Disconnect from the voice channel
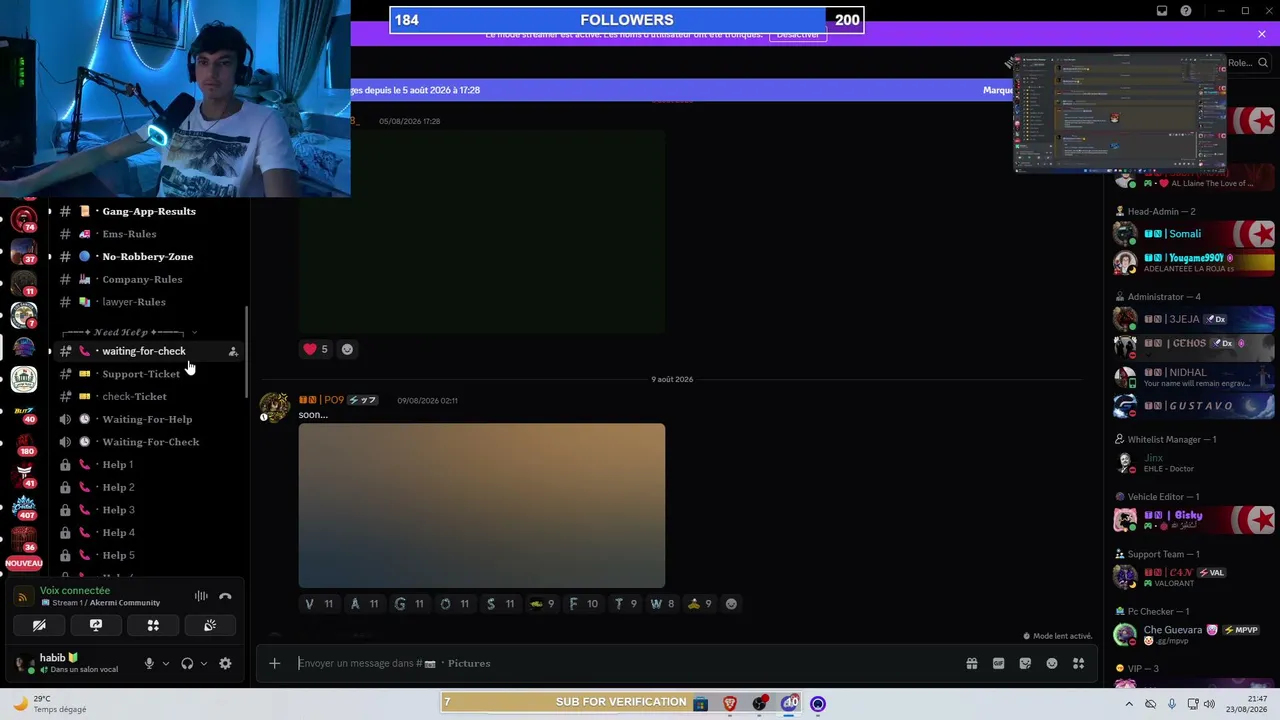The height and width of the screenshot is (720, 1280). click(x=225, y=597)
